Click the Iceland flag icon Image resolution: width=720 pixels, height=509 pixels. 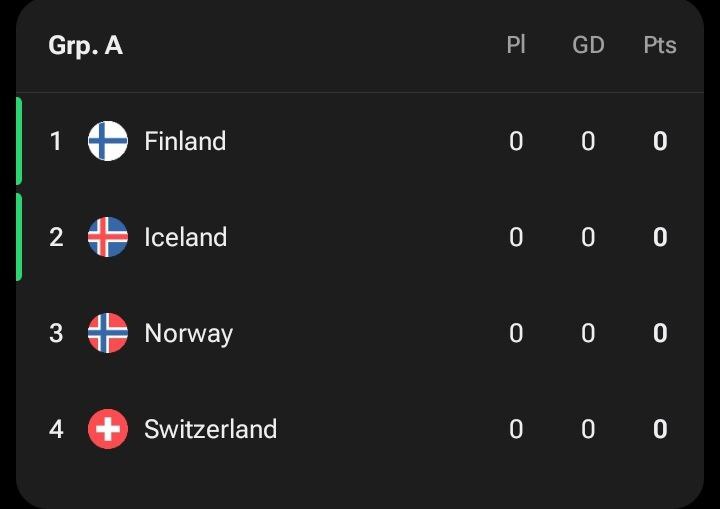pyautogui.click(x=108, y=237)
